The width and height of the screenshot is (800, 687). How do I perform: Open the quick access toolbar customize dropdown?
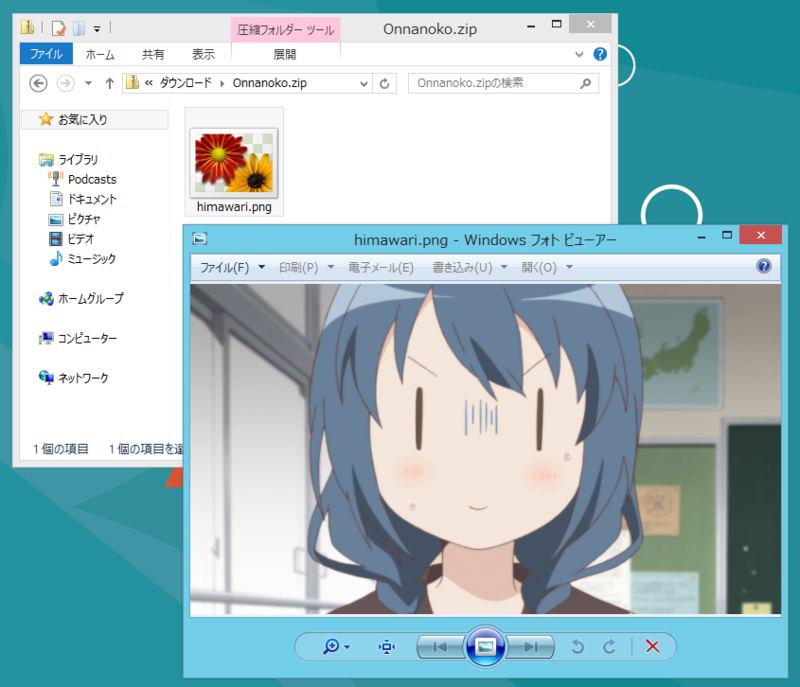(97, 29)
